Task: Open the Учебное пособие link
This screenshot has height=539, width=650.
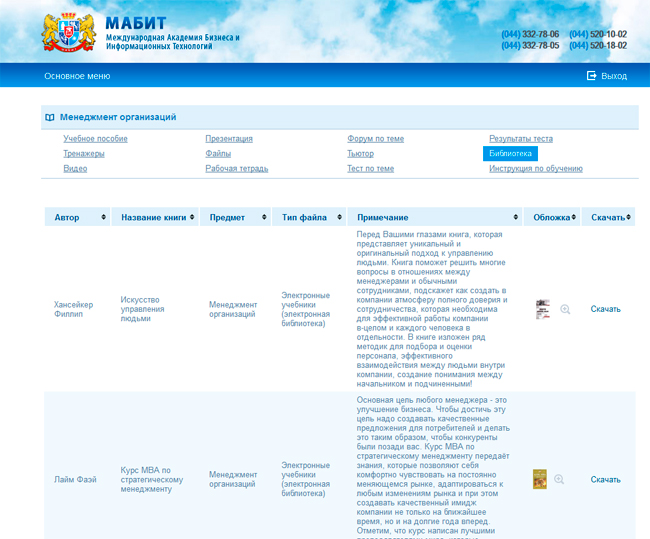Action: click(x=95, y=139)
